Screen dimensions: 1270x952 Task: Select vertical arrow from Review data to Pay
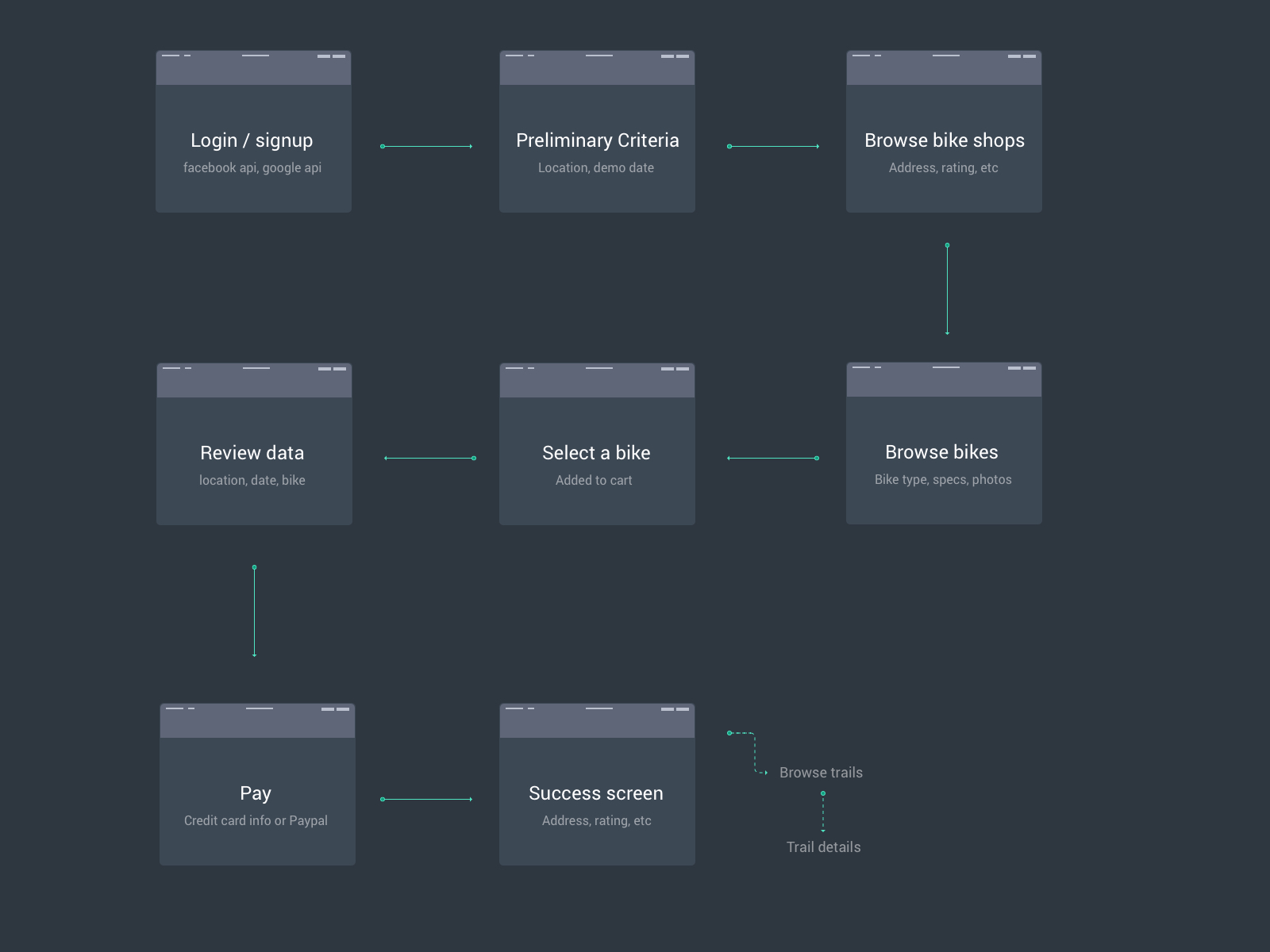click(x=254, y=612)
